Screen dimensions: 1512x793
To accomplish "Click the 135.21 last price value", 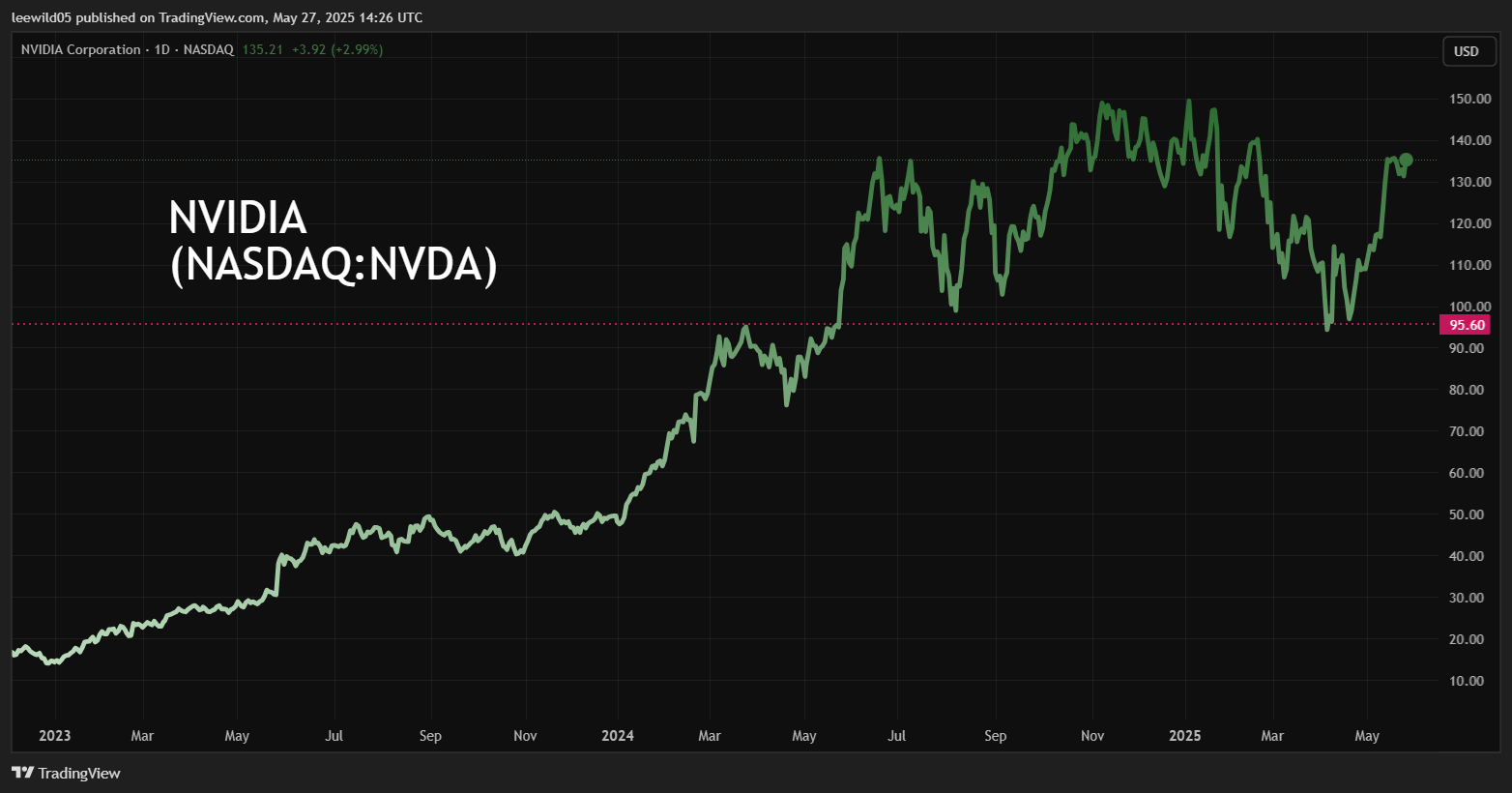I will pos(262,49).
